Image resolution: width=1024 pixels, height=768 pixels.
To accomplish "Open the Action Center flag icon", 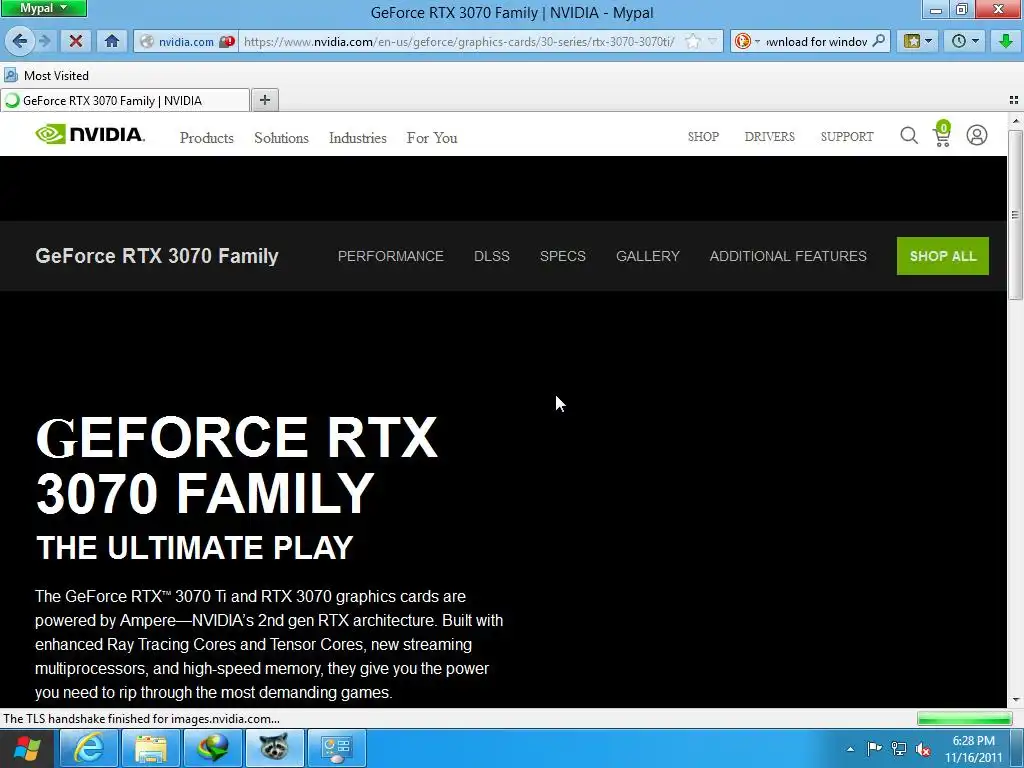I will coord(874,748).
